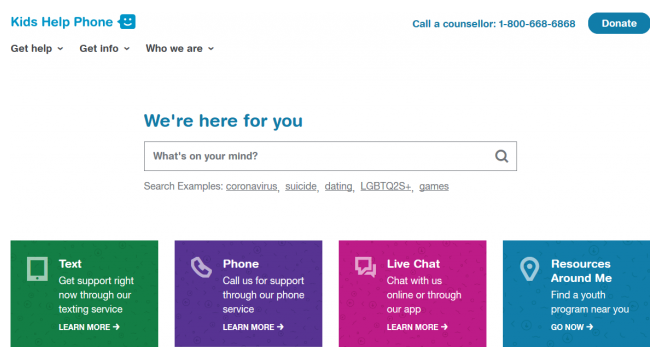This screenshot has width=659, height=360.
Task: Click the tablet icon on Text card
Action: (37, 269)
